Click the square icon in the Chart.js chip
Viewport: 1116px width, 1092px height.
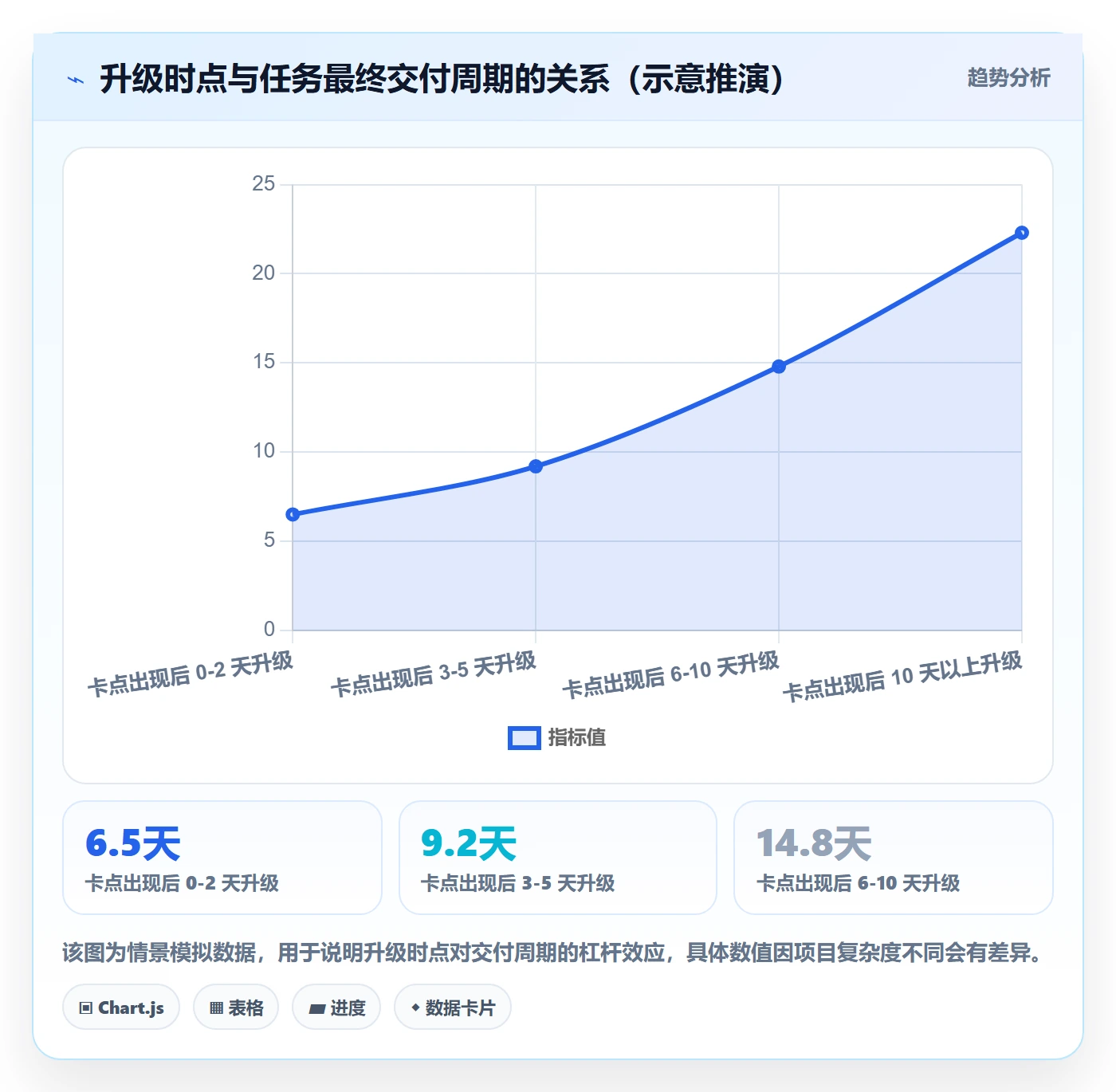coord(86,1008)
